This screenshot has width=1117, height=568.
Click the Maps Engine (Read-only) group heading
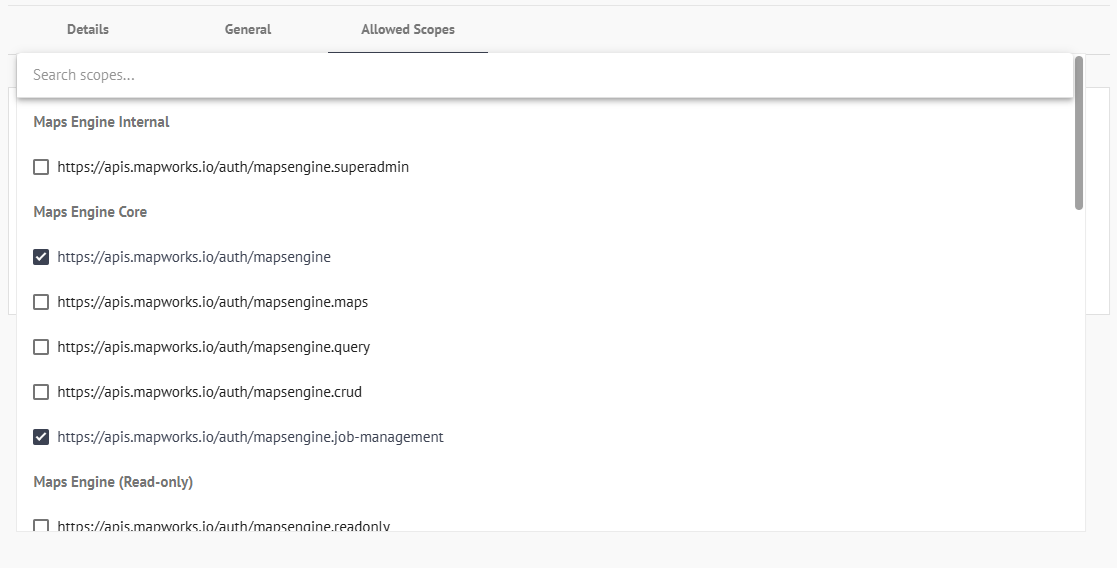coord(113,482)
